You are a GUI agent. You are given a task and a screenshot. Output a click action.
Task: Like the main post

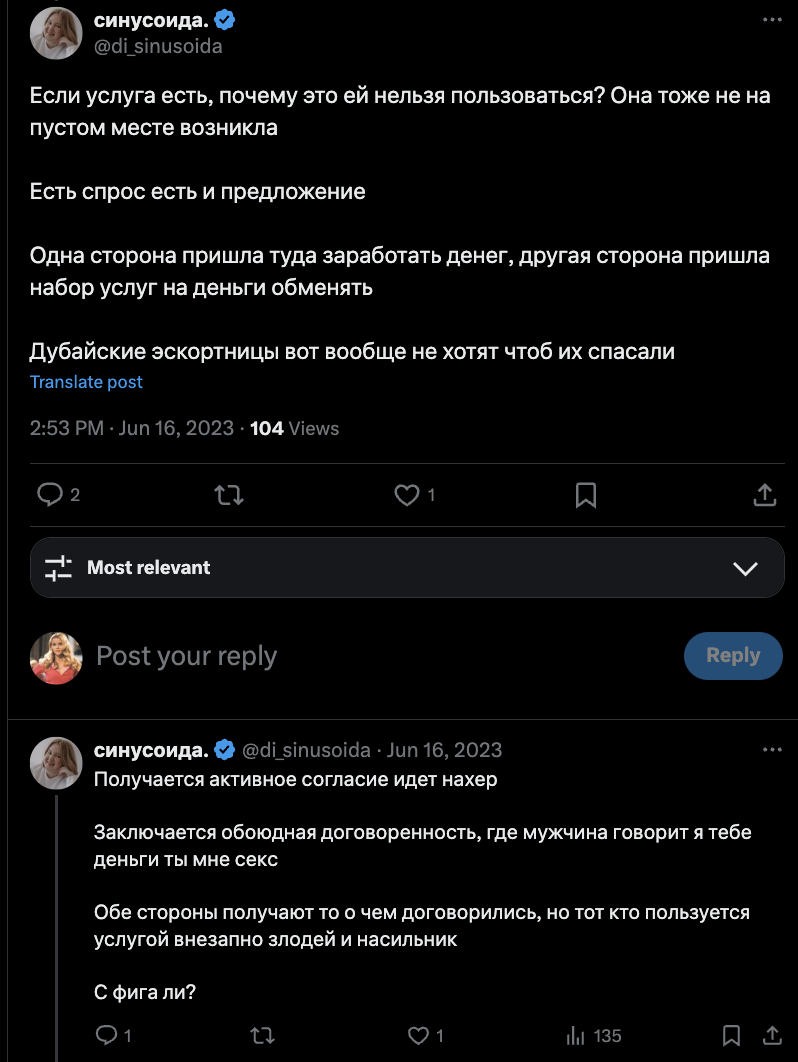coord(406,495)
